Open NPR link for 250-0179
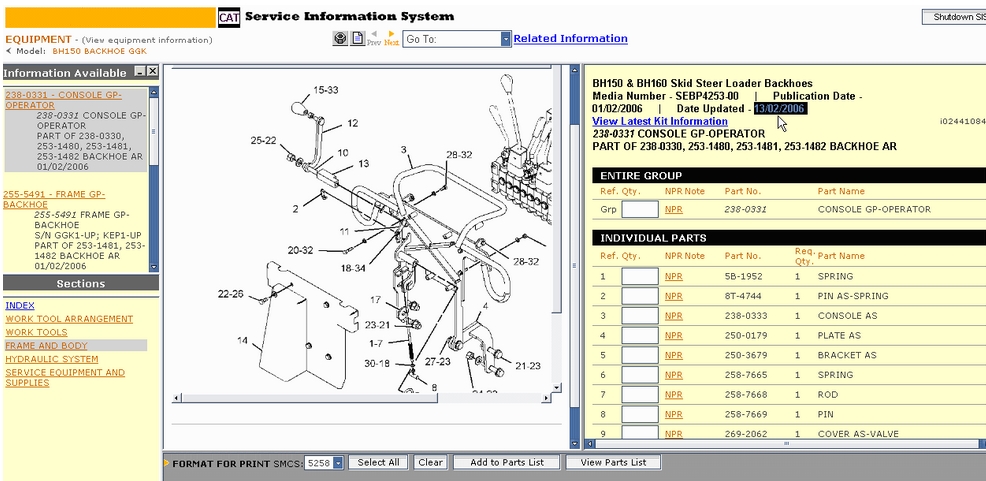 pos(673,336)
